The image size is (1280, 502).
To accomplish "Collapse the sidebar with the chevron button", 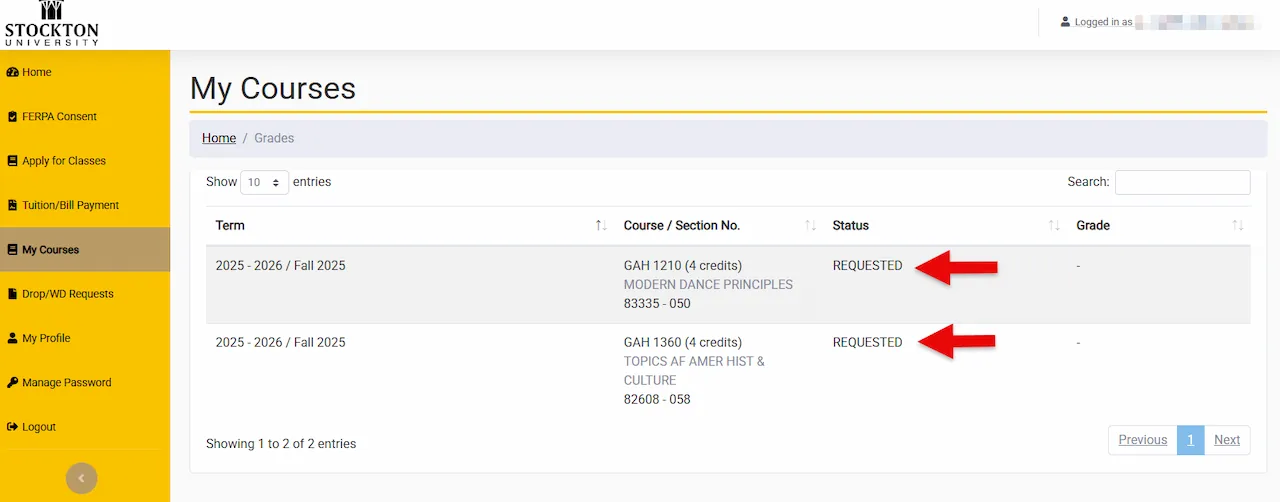I will (82, 479).
